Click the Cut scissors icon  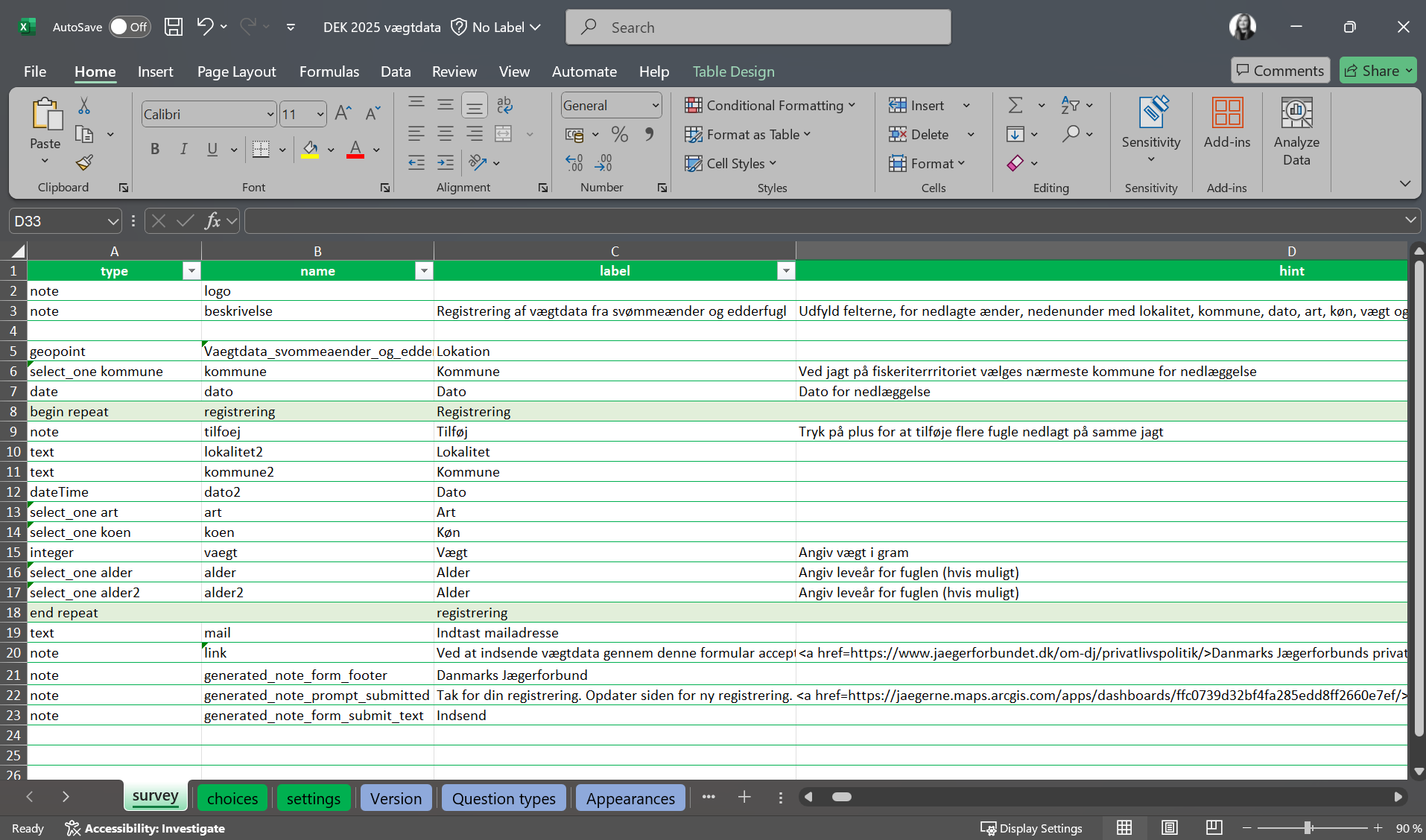(84, 106)
